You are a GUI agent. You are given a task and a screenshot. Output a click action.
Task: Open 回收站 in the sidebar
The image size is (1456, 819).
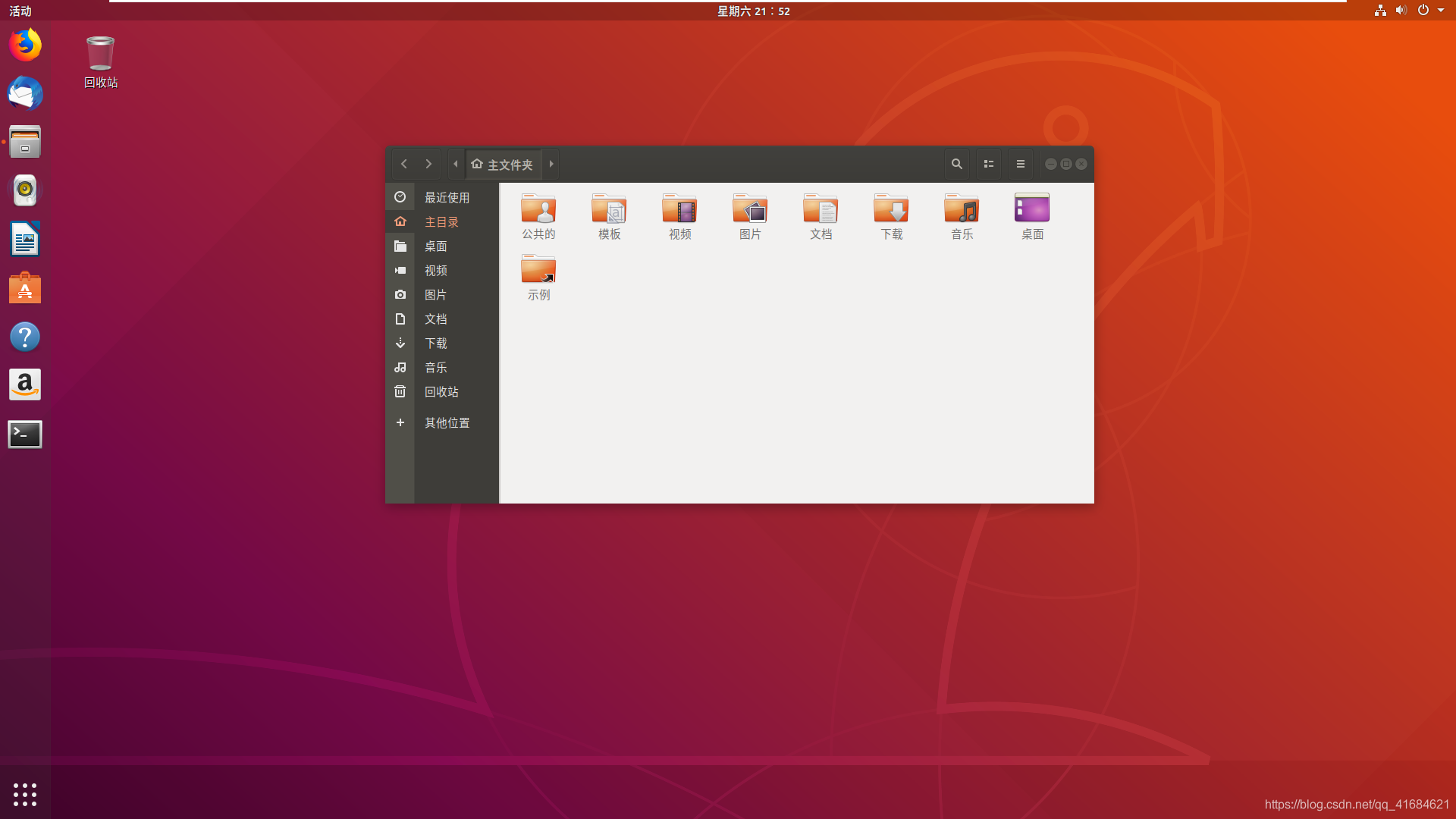point(441,392)
